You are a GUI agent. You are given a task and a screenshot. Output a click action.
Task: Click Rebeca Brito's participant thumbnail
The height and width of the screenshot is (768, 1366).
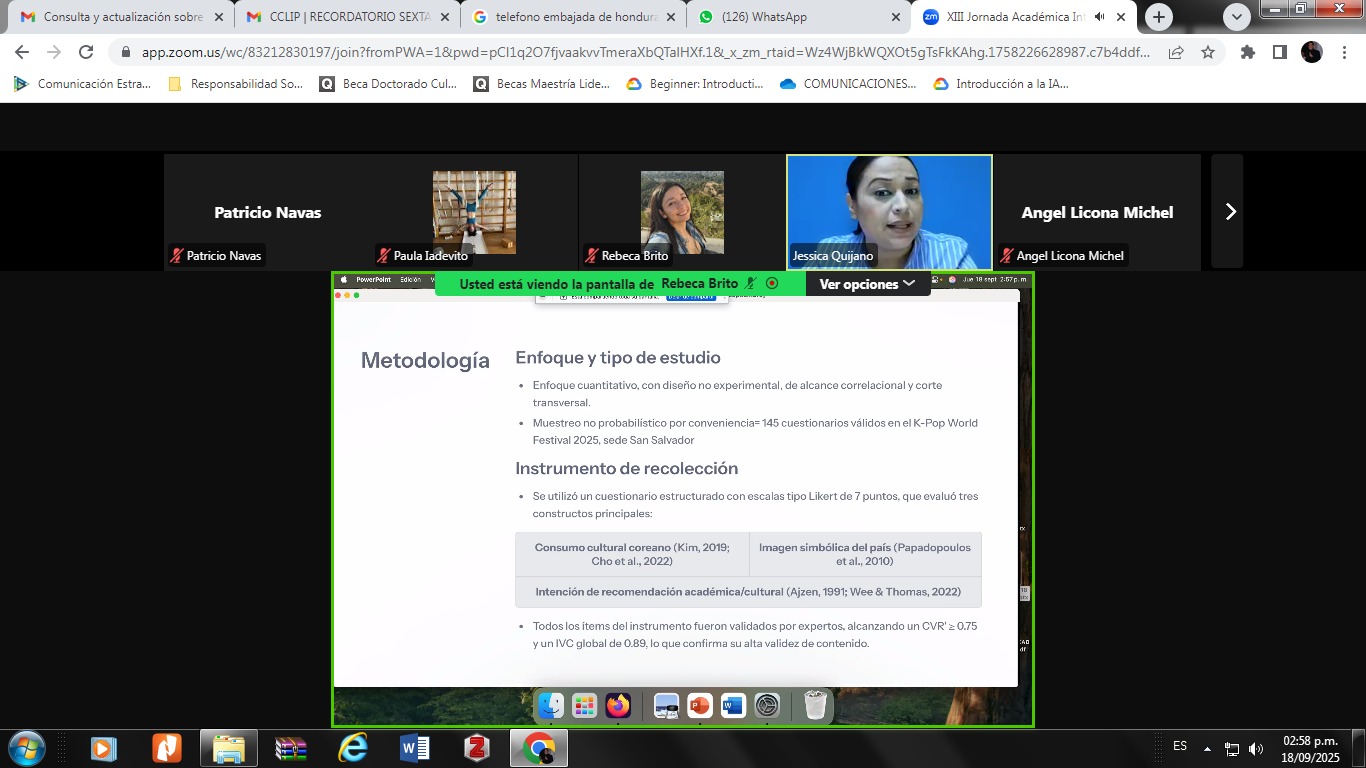tap(682, 212)
